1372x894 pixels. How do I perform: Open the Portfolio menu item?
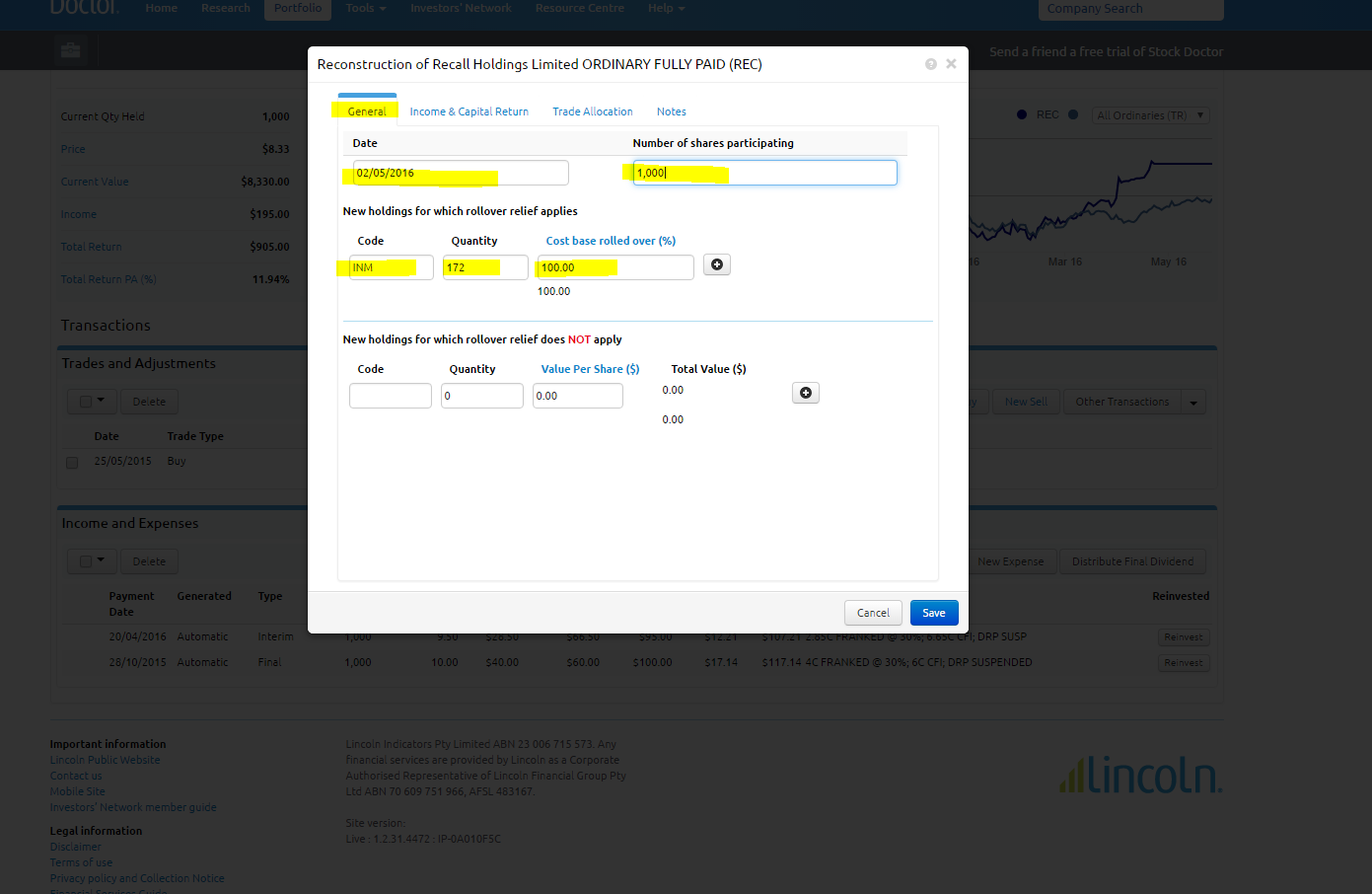point(298,8)
